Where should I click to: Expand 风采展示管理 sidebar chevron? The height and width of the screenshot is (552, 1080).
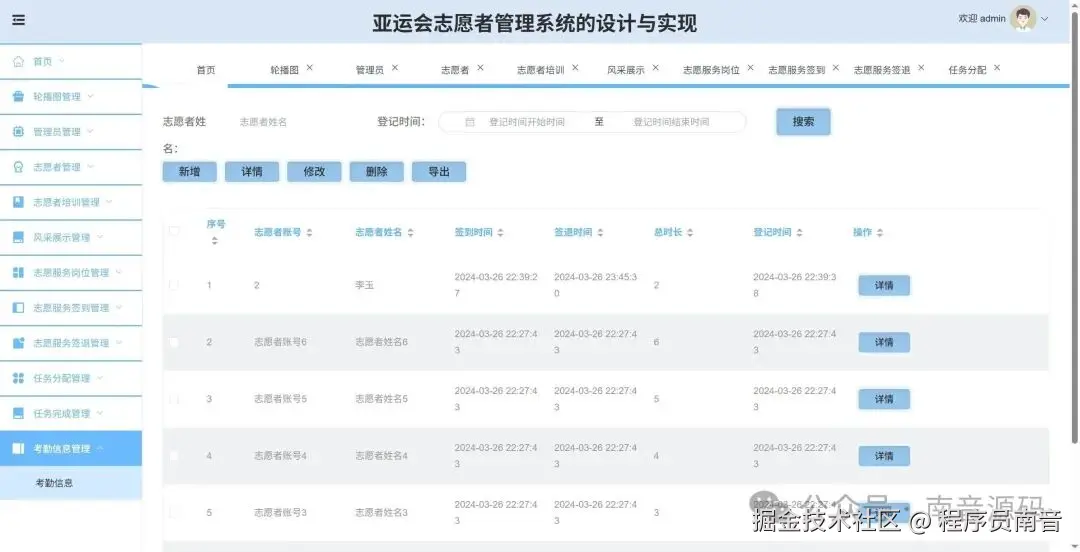[x=100, y=236]
